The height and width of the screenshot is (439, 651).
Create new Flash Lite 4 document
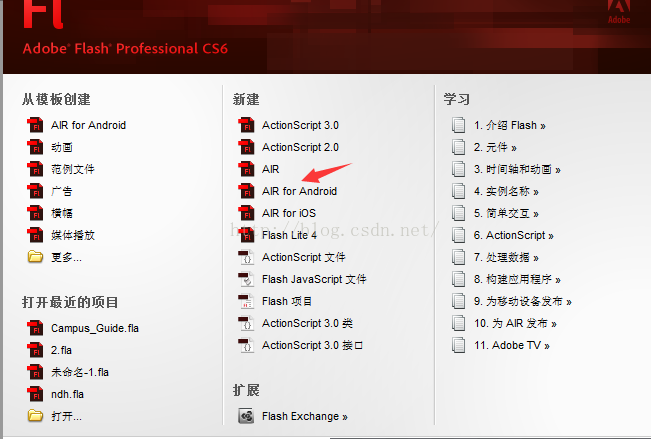(x=289, y=235)
